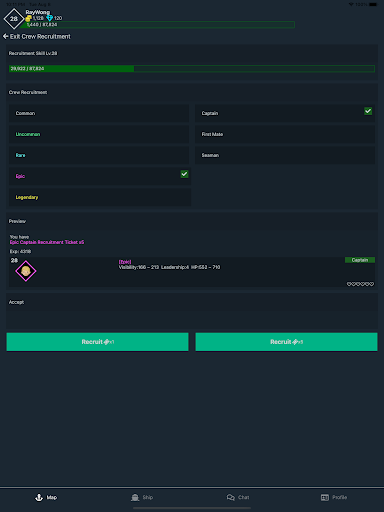This screenshot has height=512, width=384.
Task: Tap the 120 gems count
Action: pyautogui.click(x=58, y=18)
